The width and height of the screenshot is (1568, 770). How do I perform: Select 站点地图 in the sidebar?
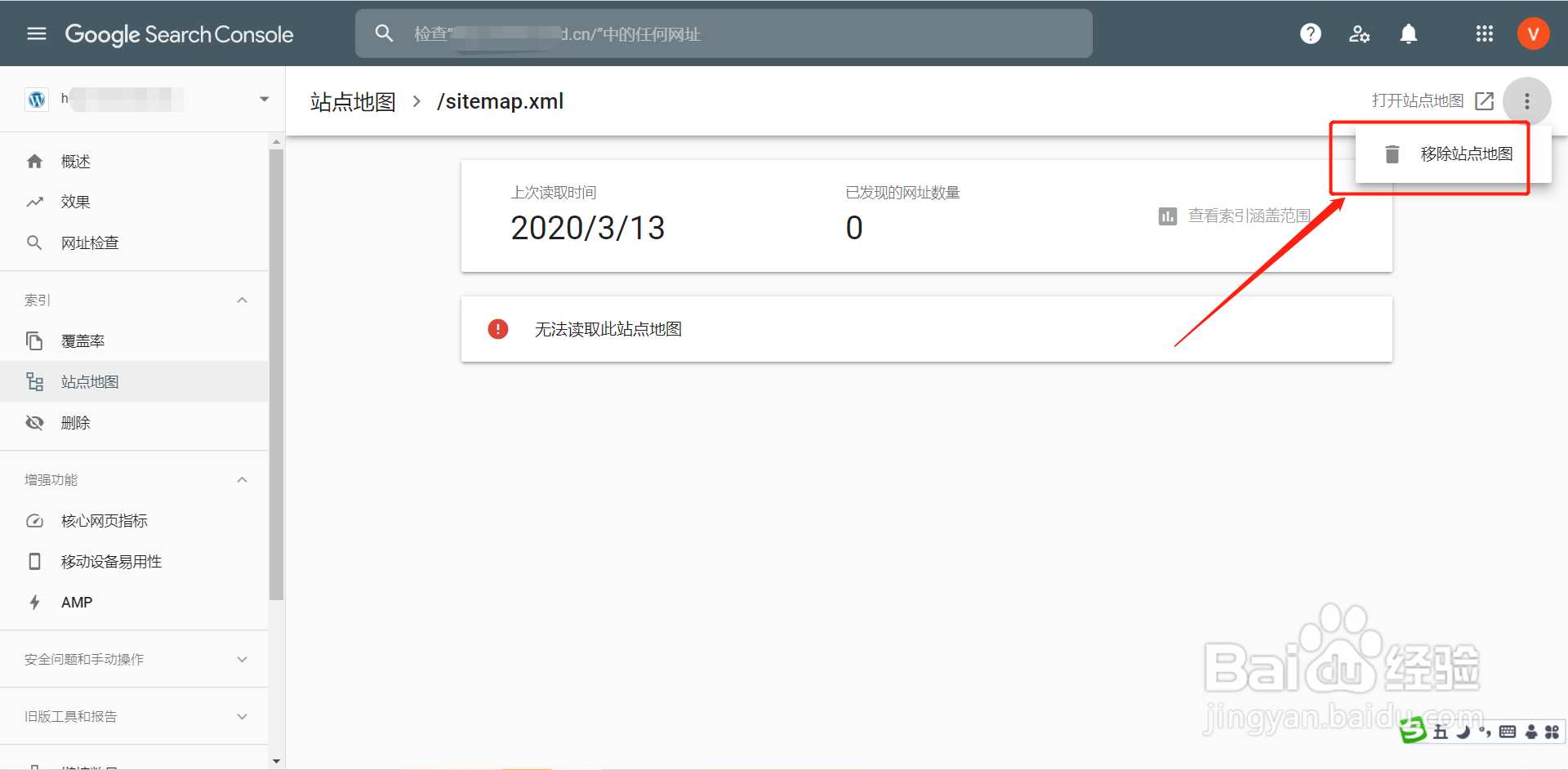(x=134, y=381)
